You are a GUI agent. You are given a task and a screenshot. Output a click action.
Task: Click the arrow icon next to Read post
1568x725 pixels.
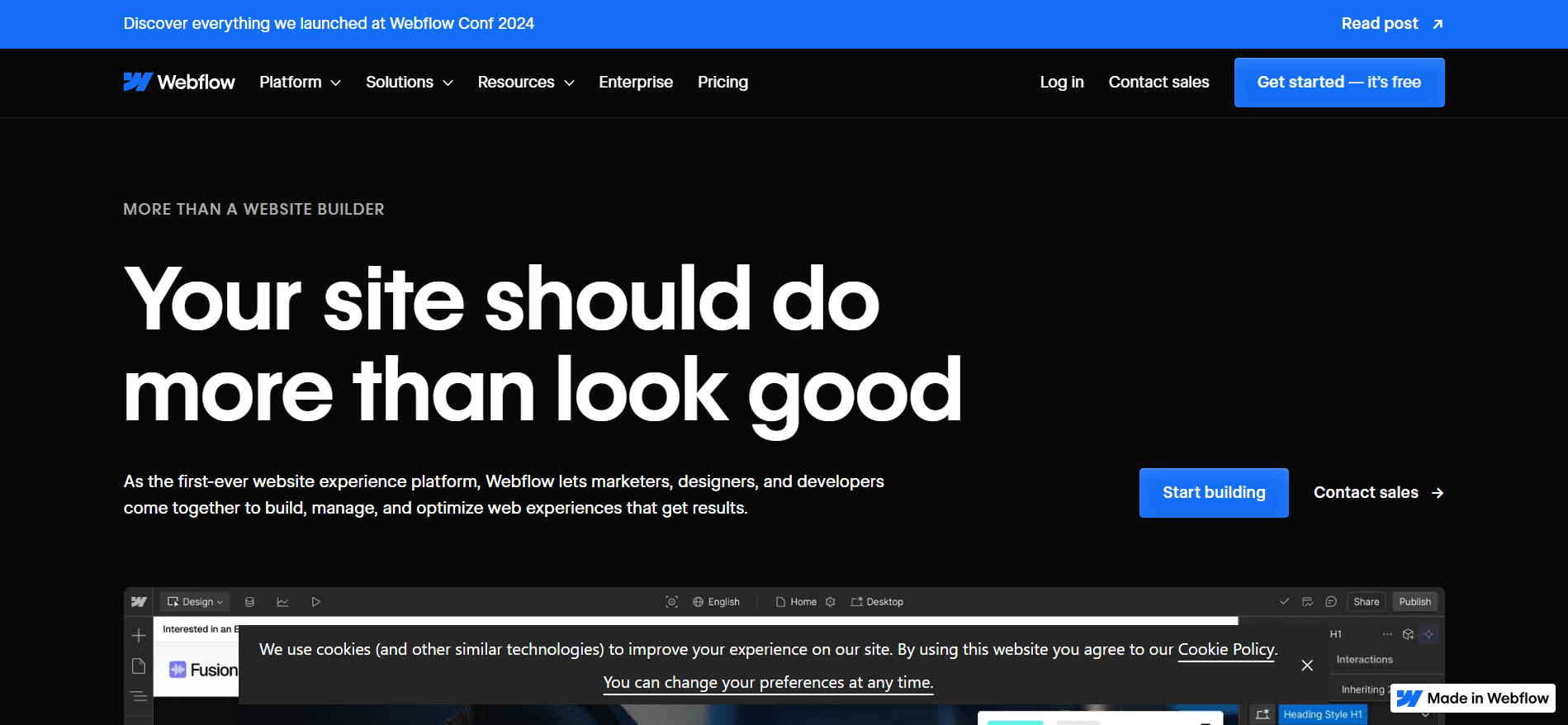[1438, 24]
